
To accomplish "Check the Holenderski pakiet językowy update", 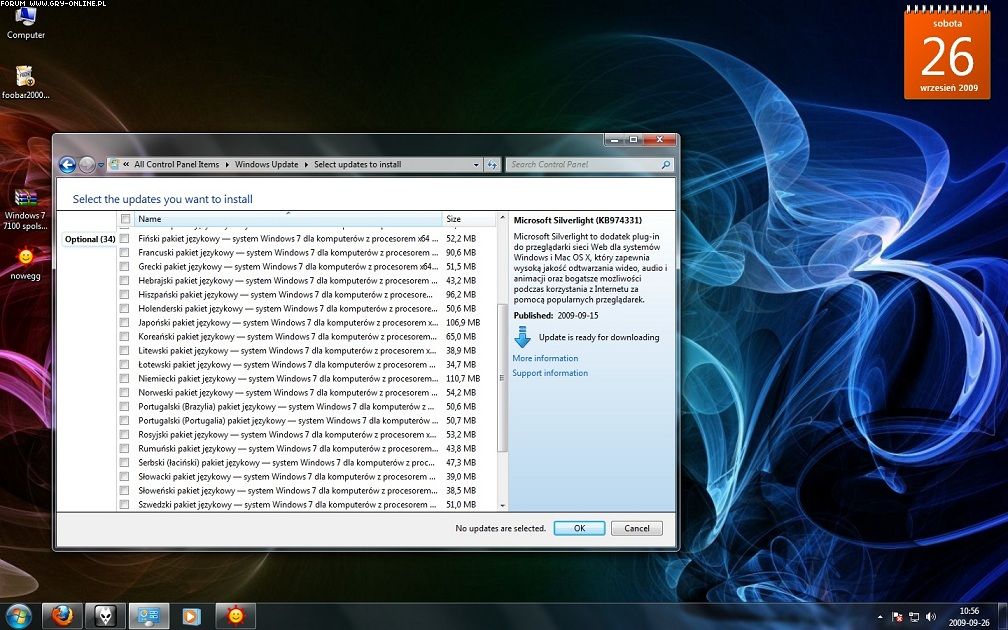I will pos(124,309).
